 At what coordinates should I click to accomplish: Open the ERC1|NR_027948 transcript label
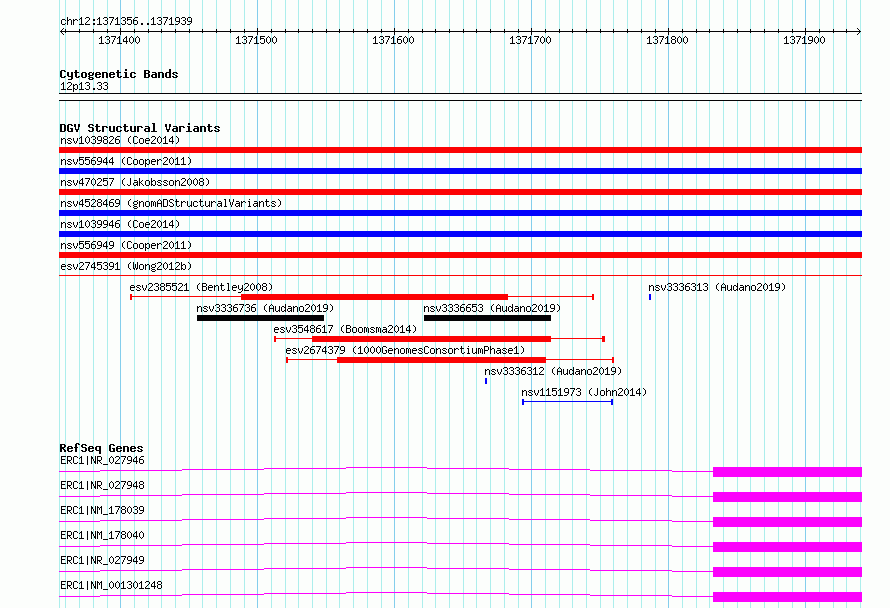tap(102, 485)
